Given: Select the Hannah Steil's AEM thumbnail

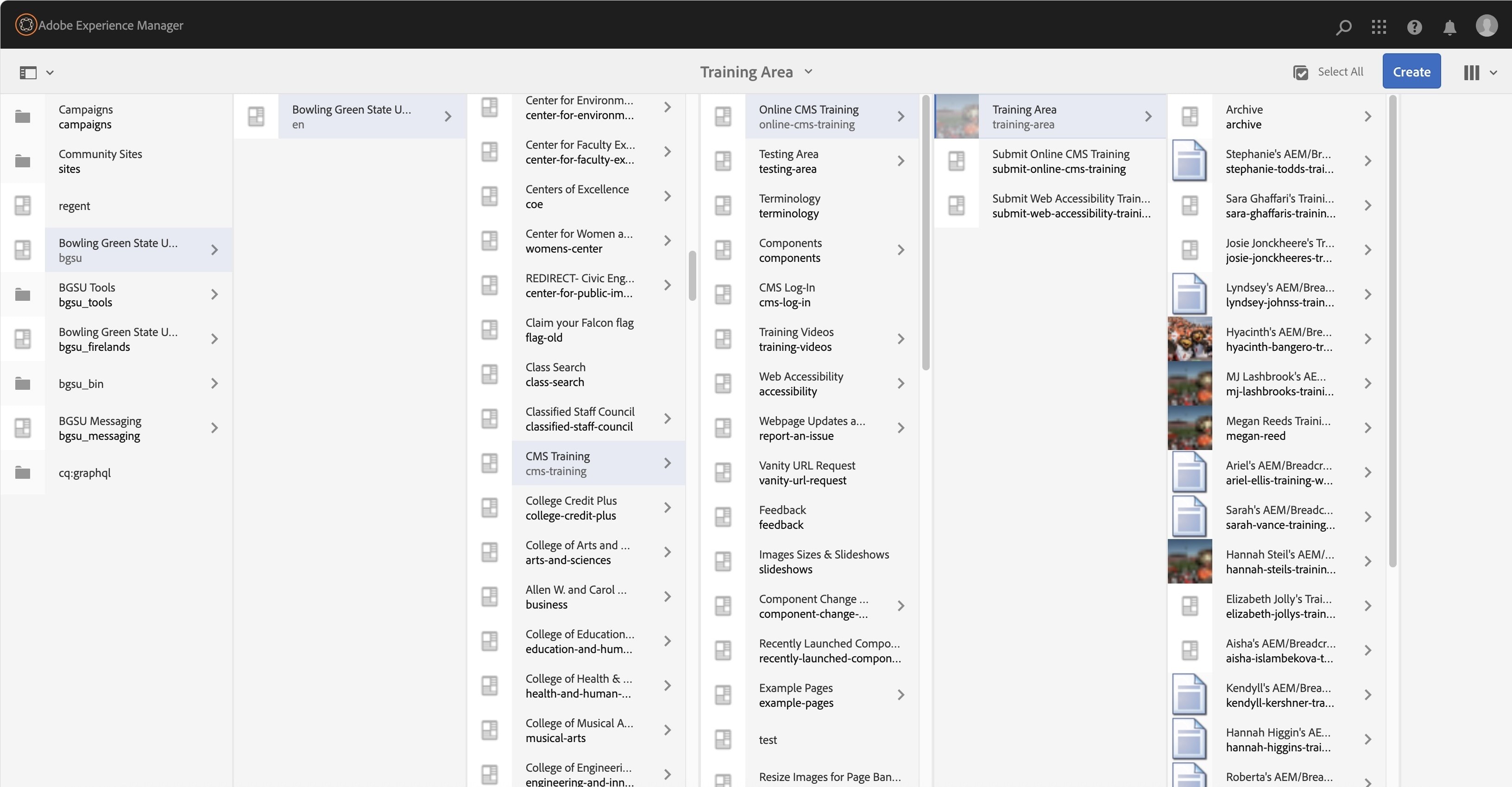Looking at the screenshot, I should 1190,561.
